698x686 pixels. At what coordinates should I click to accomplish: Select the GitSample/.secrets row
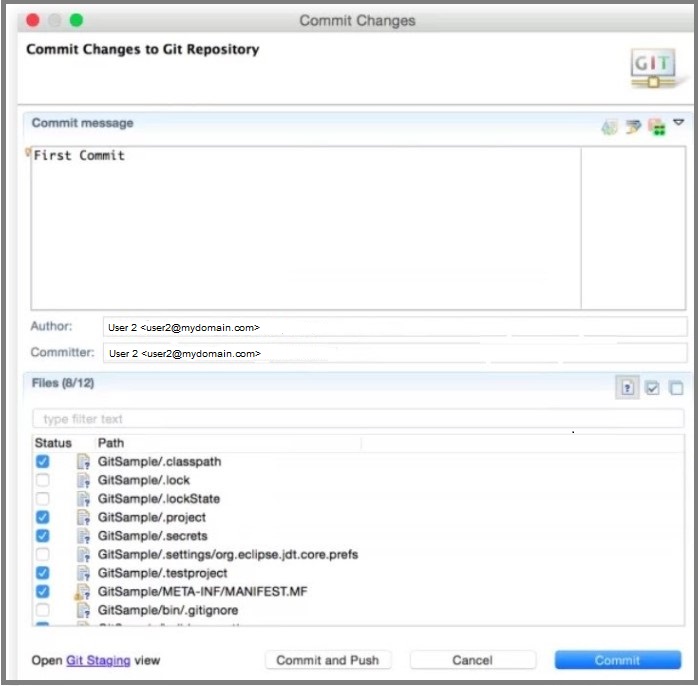click(x=358, y=536)
